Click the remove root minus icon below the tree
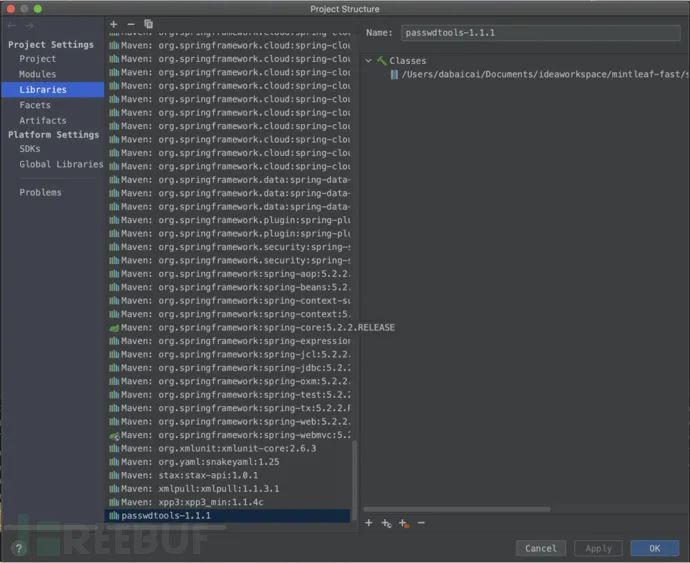Screen dimensions: 690x563 click(421, 523)
